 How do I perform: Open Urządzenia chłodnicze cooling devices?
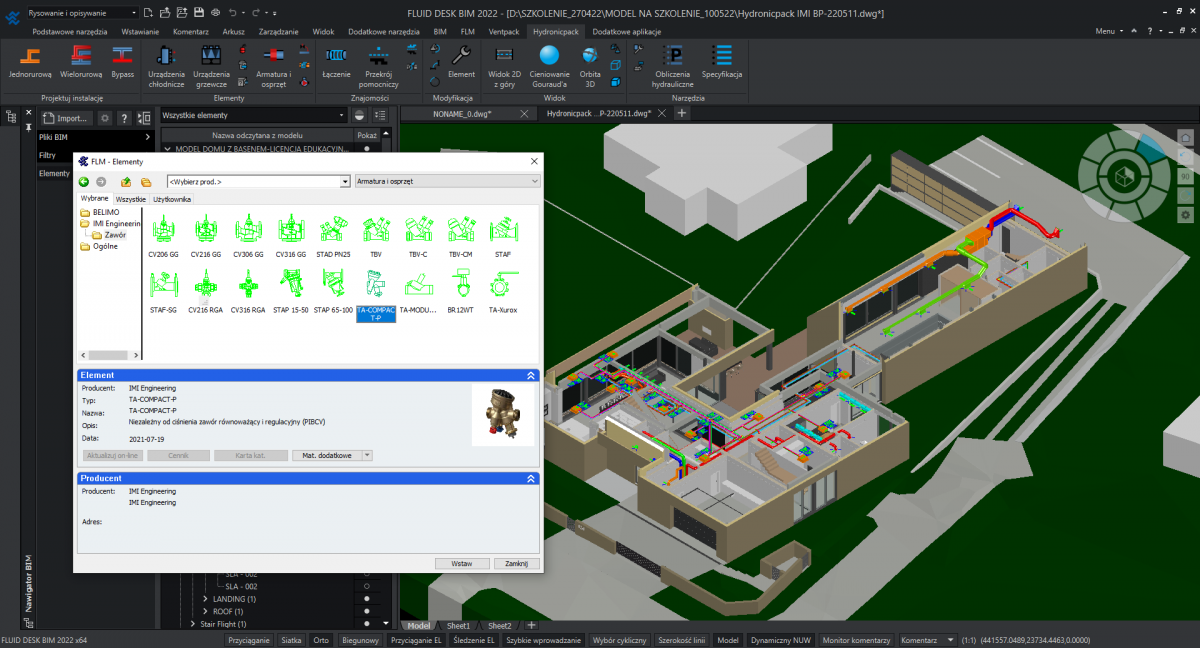(x=165, y=64)
